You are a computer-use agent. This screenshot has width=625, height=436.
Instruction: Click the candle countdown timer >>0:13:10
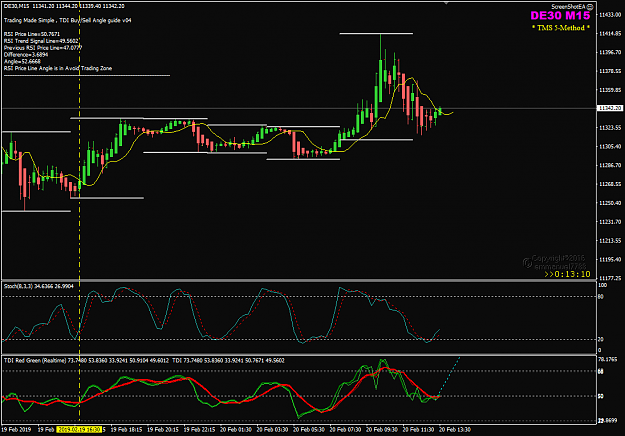(x=567, y=274)
